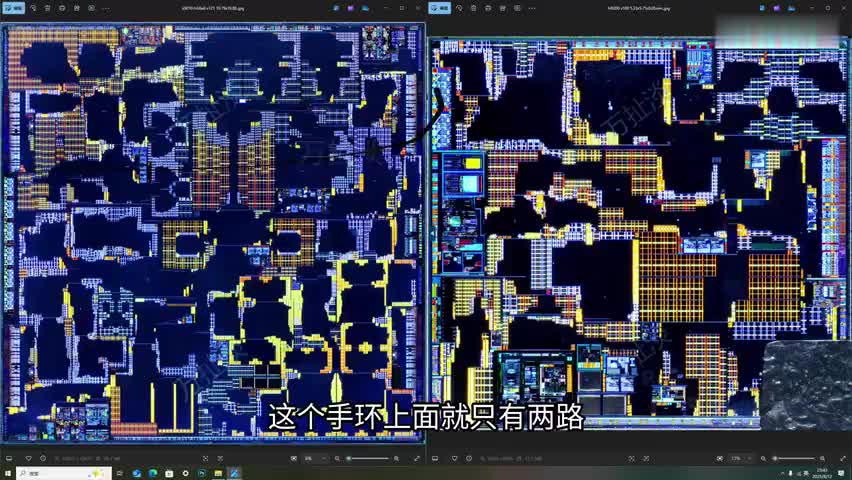
Task: Click the taskbar search box
Action: tap(64, 473)
